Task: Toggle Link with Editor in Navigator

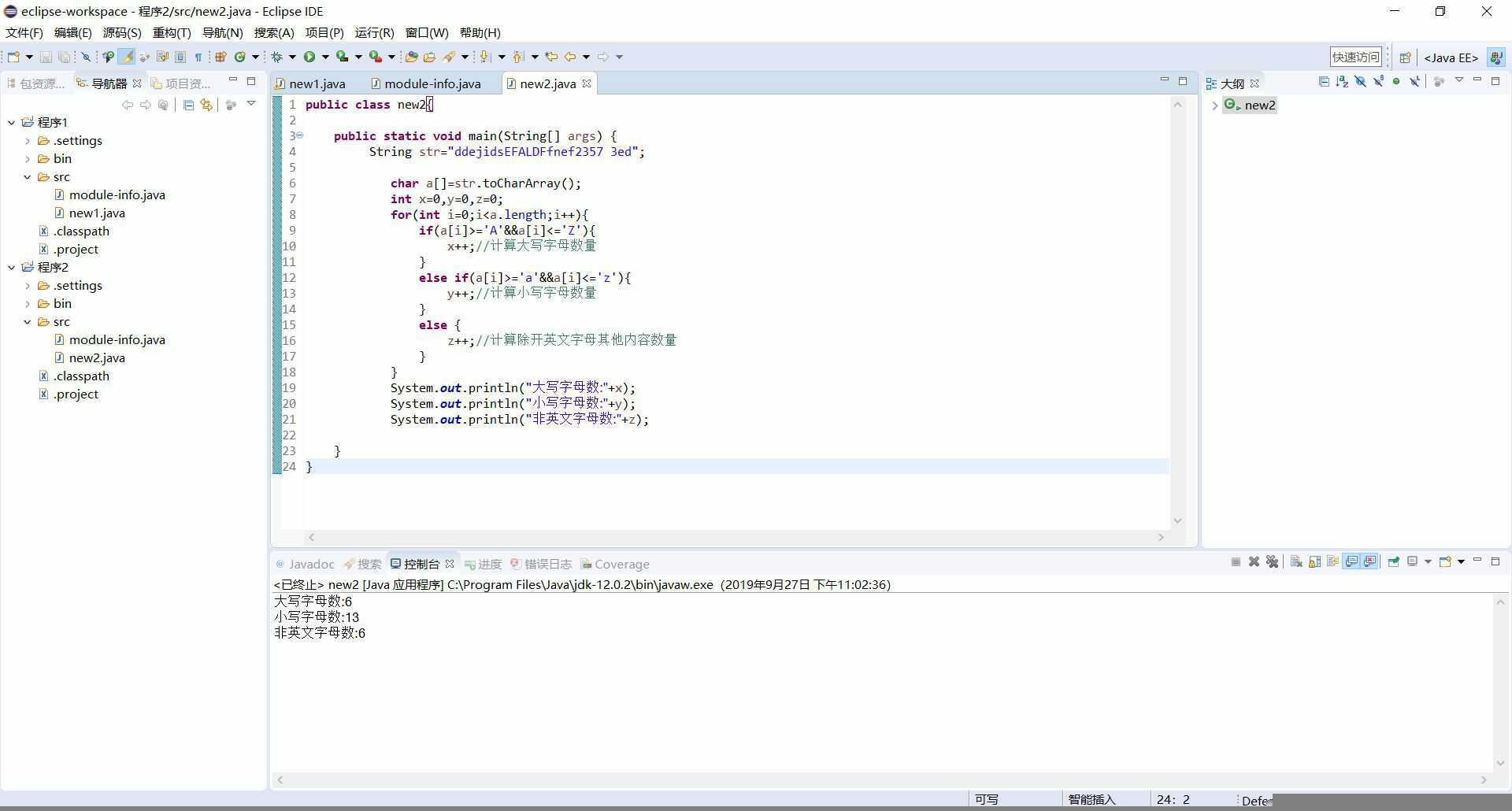Action: (206, 105)
